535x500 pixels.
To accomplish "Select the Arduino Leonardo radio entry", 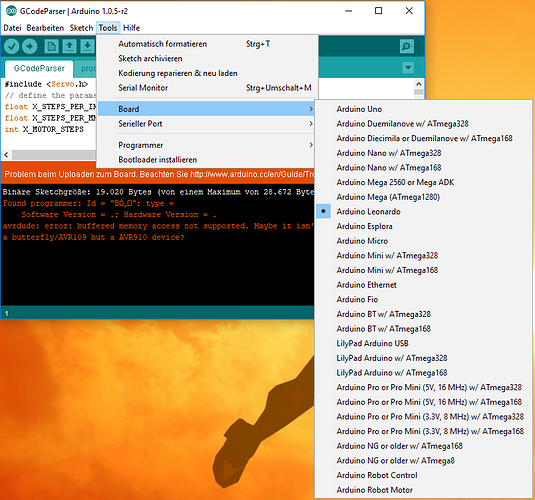I will point(424,212).
